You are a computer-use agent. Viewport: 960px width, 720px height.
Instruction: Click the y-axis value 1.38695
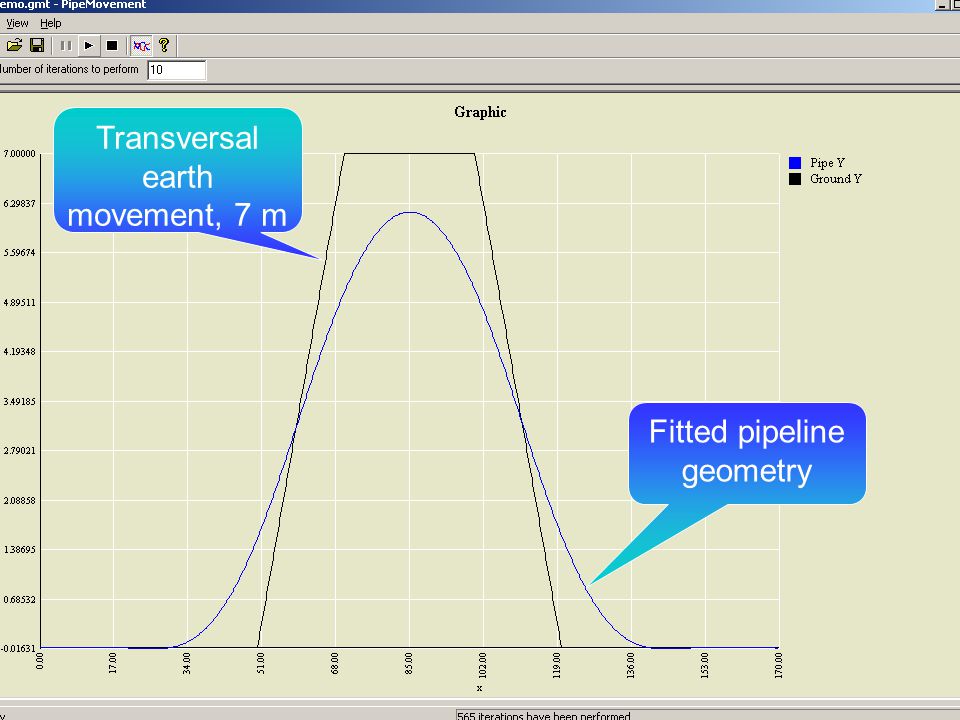pyautogui.click(x=20, y=550)
